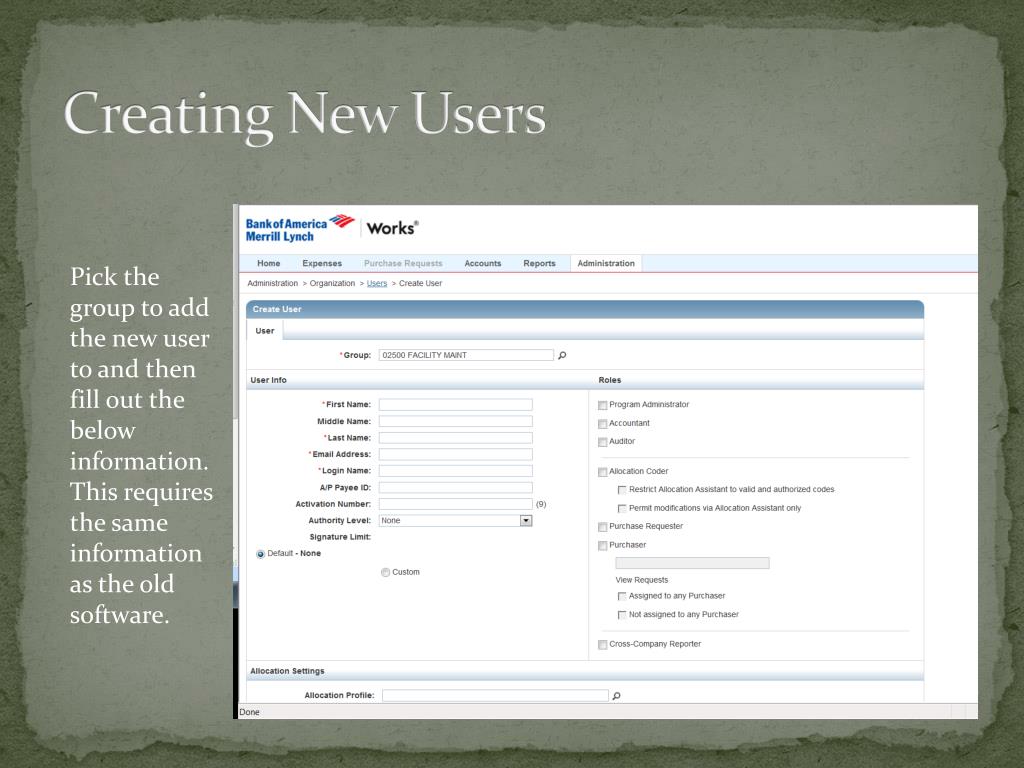Select the Default - None radio button
Screen dimensions: 1024x768
261,554
